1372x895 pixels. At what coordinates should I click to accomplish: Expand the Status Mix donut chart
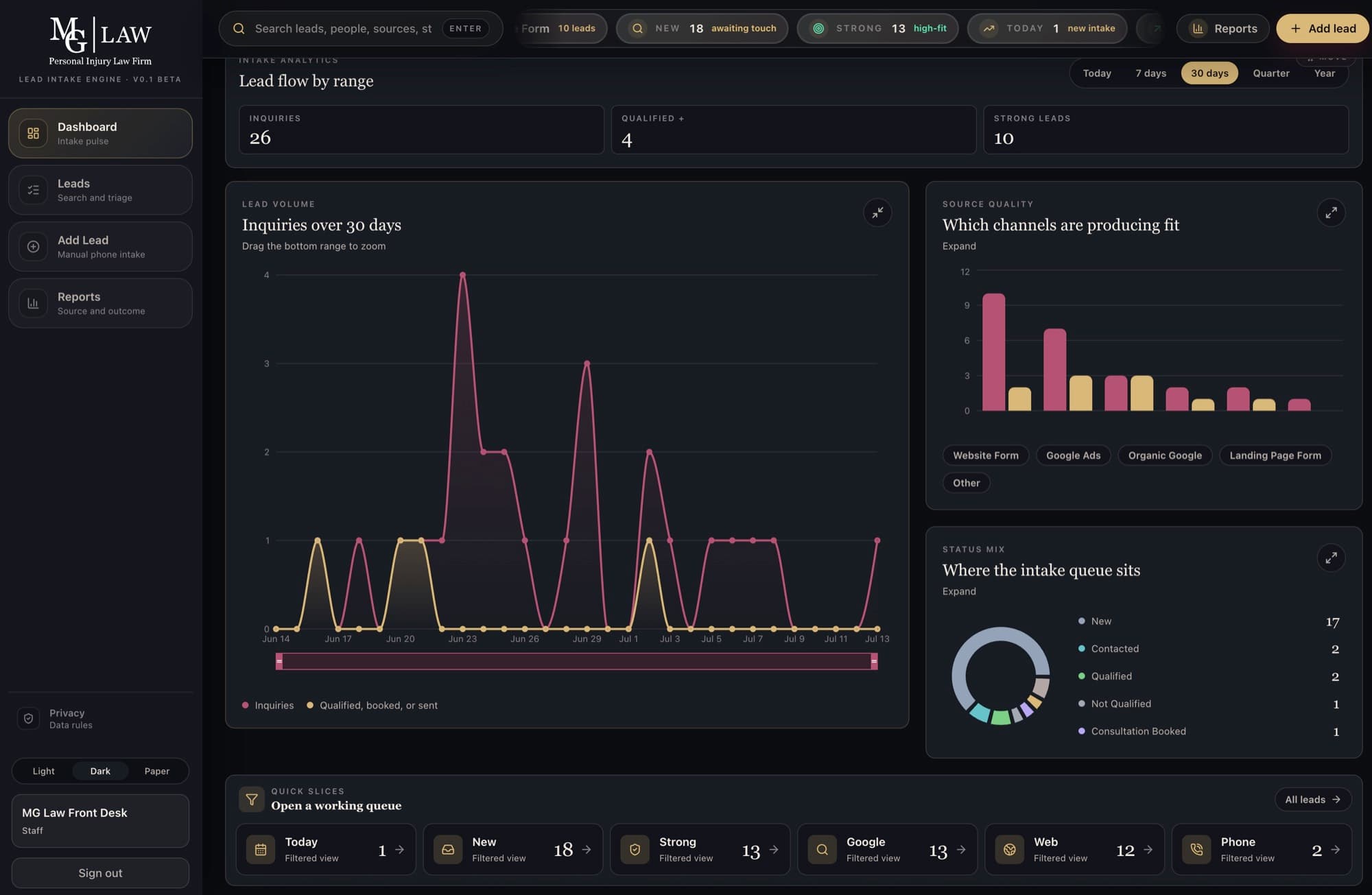[1331, 558]
